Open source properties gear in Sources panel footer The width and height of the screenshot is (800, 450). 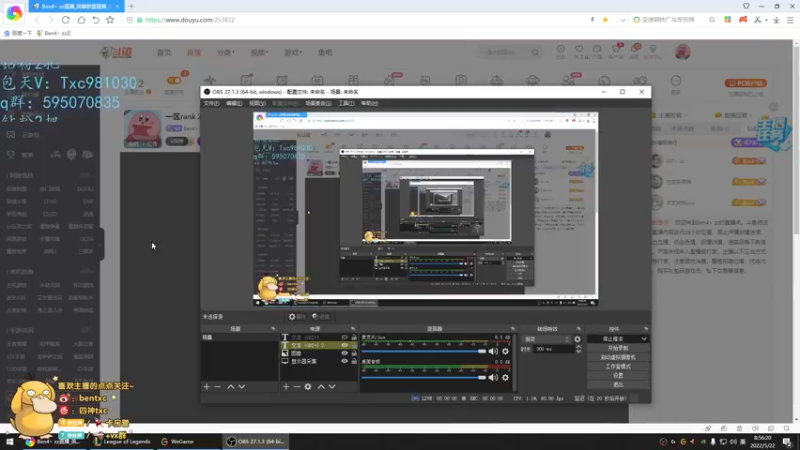pyautogui.click(x=308, y=387)
